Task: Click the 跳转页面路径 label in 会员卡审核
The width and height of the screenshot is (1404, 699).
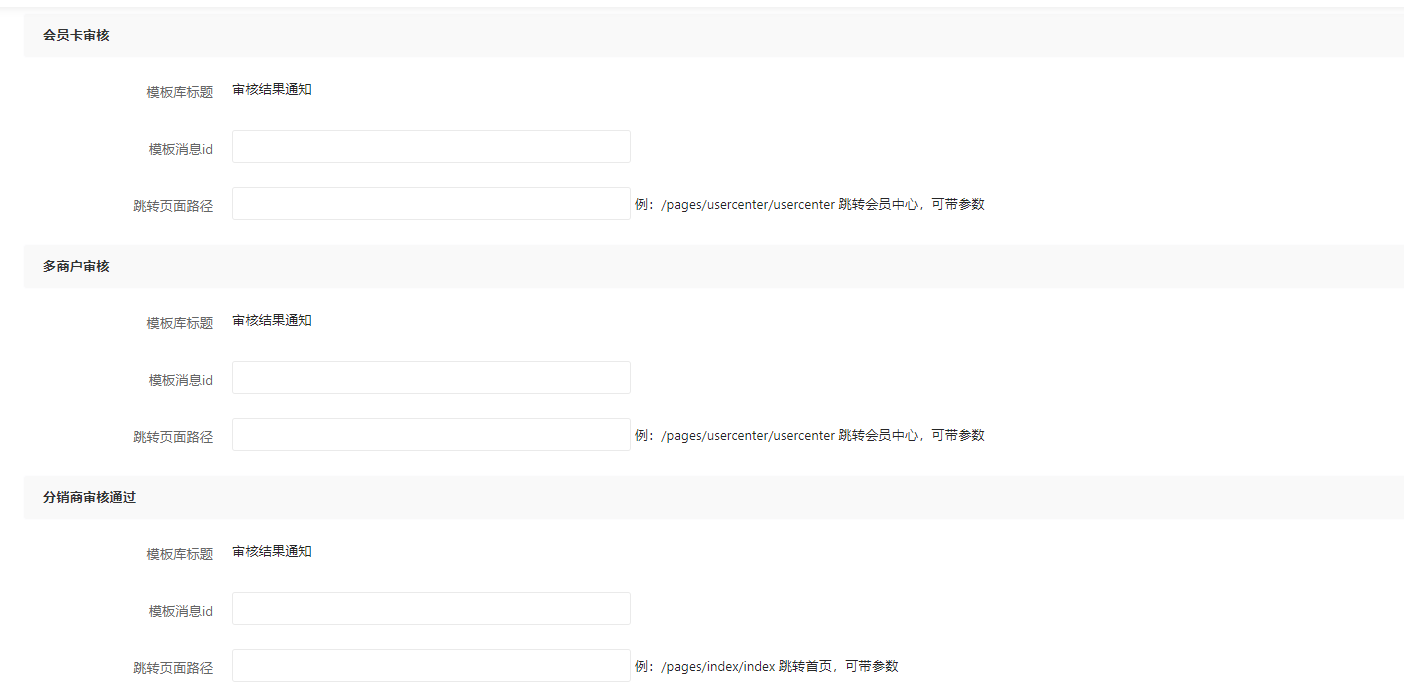Action: click(173, 206)
